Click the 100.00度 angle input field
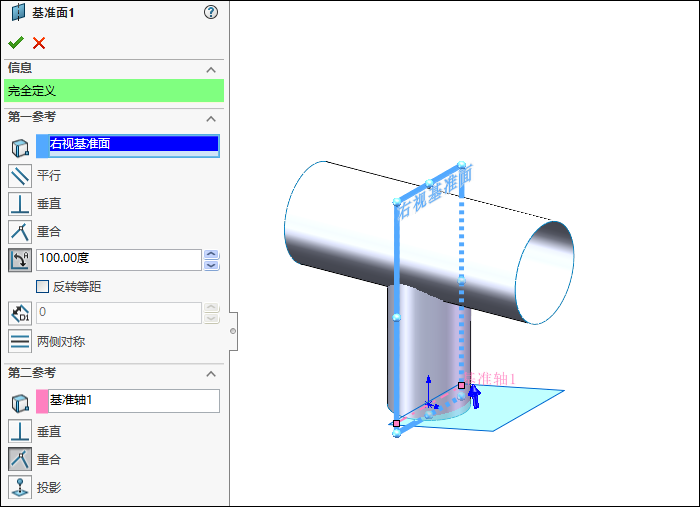 point(119,260)
